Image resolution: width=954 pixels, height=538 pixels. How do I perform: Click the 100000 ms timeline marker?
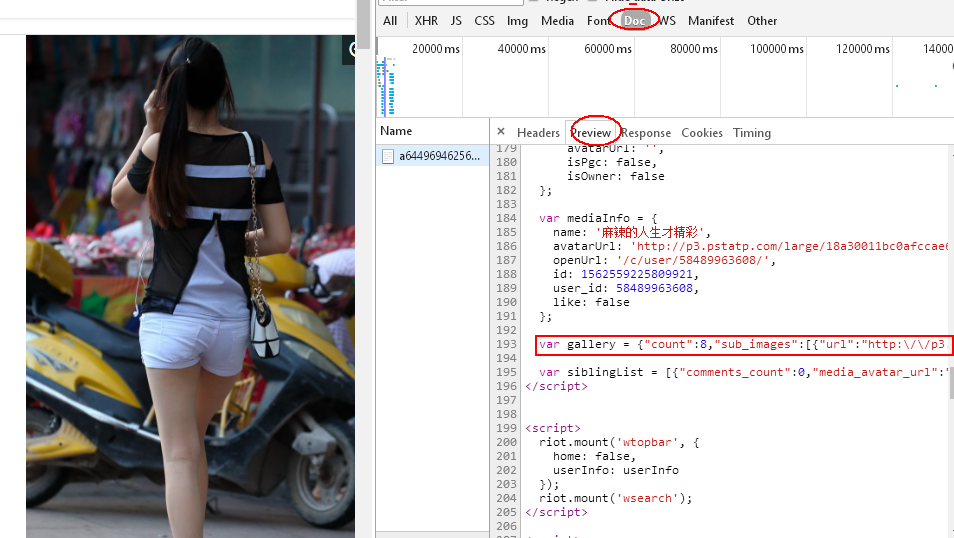pos(776,49)
